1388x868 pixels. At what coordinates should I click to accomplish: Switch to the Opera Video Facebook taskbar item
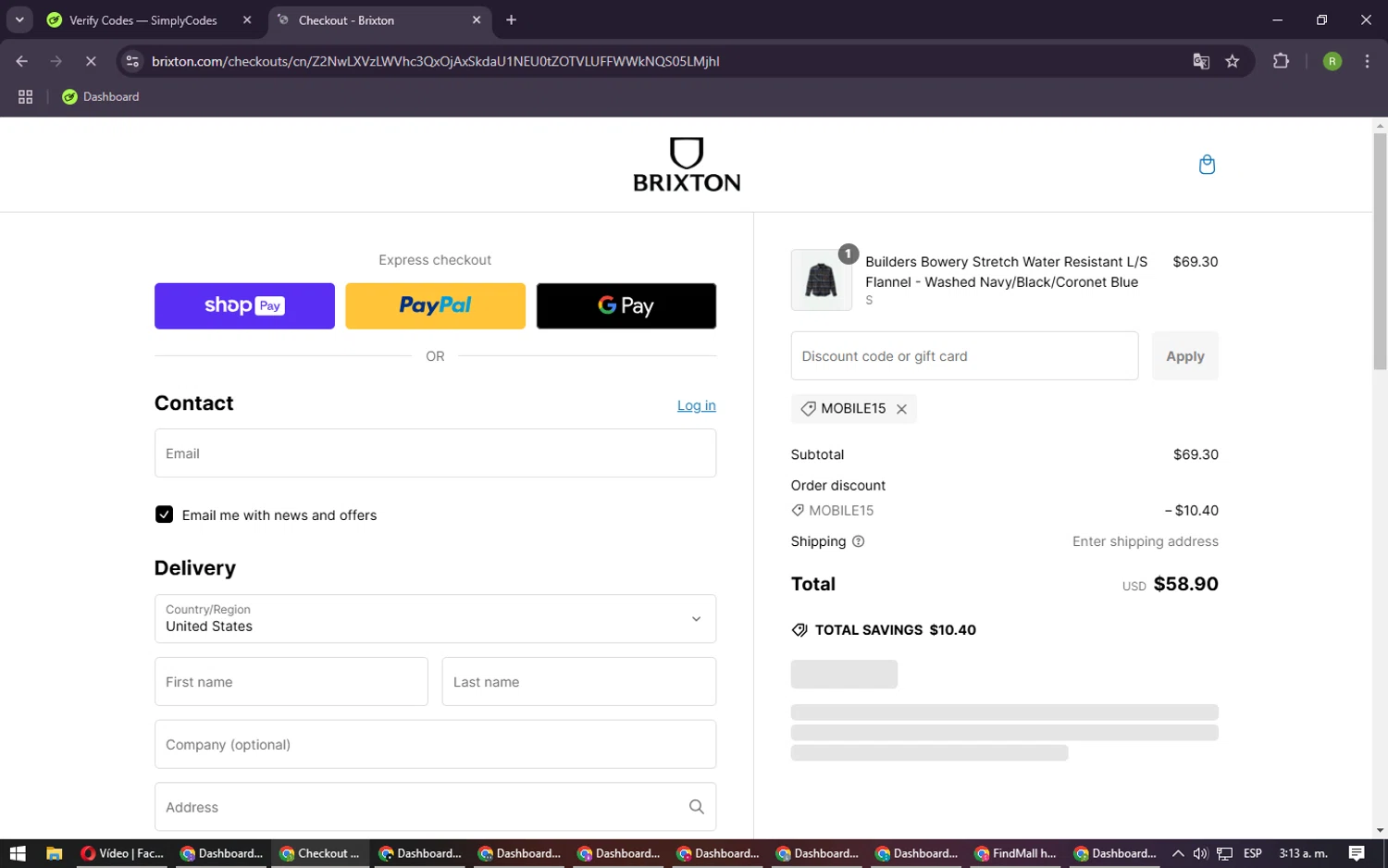pos(122,853)
